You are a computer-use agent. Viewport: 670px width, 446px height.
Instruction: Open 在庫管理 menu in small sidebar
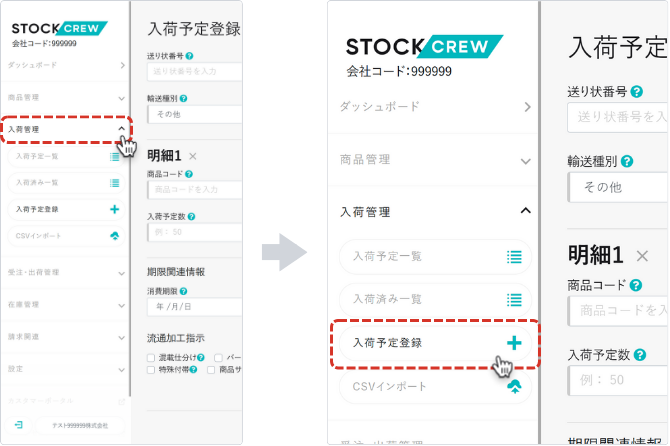[x=65, y=304]
